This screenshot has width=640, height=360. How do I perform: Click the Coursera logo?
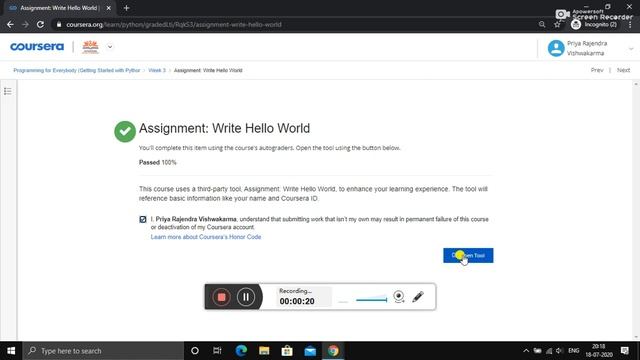[37, 47]
